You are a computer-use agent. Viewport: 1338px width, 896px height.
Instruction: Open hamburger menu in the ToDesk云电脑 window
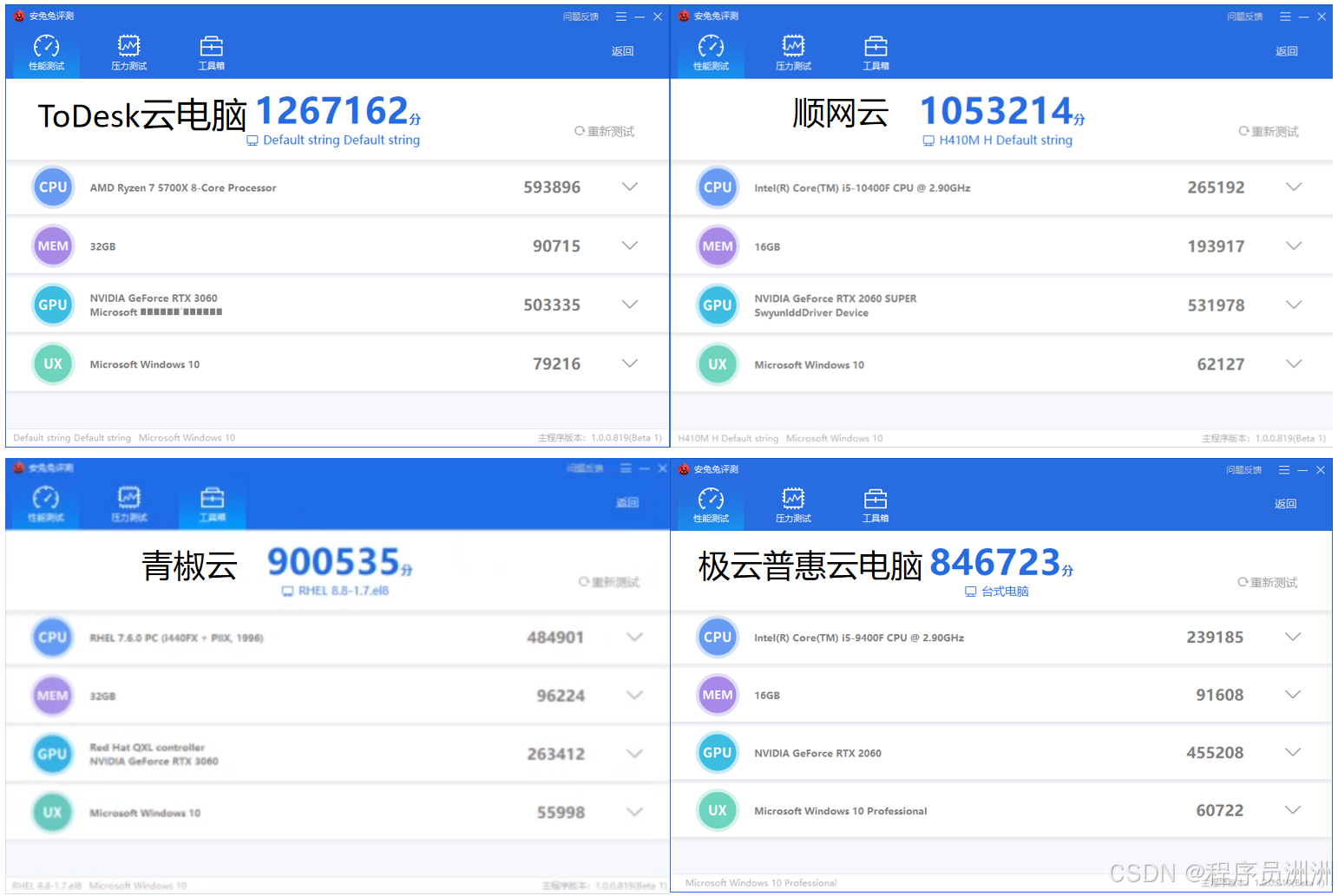pos(621,16)
